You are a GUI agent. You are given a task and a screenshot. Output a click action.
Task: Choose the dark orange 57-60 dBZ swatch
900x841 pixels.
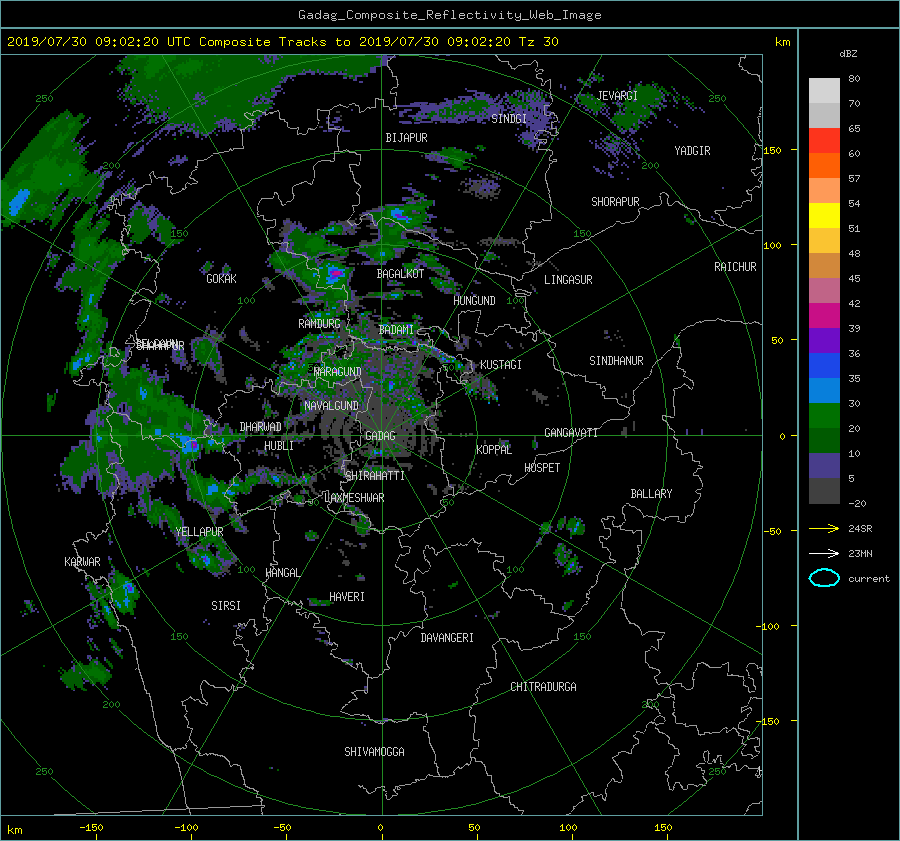point(824,165)
